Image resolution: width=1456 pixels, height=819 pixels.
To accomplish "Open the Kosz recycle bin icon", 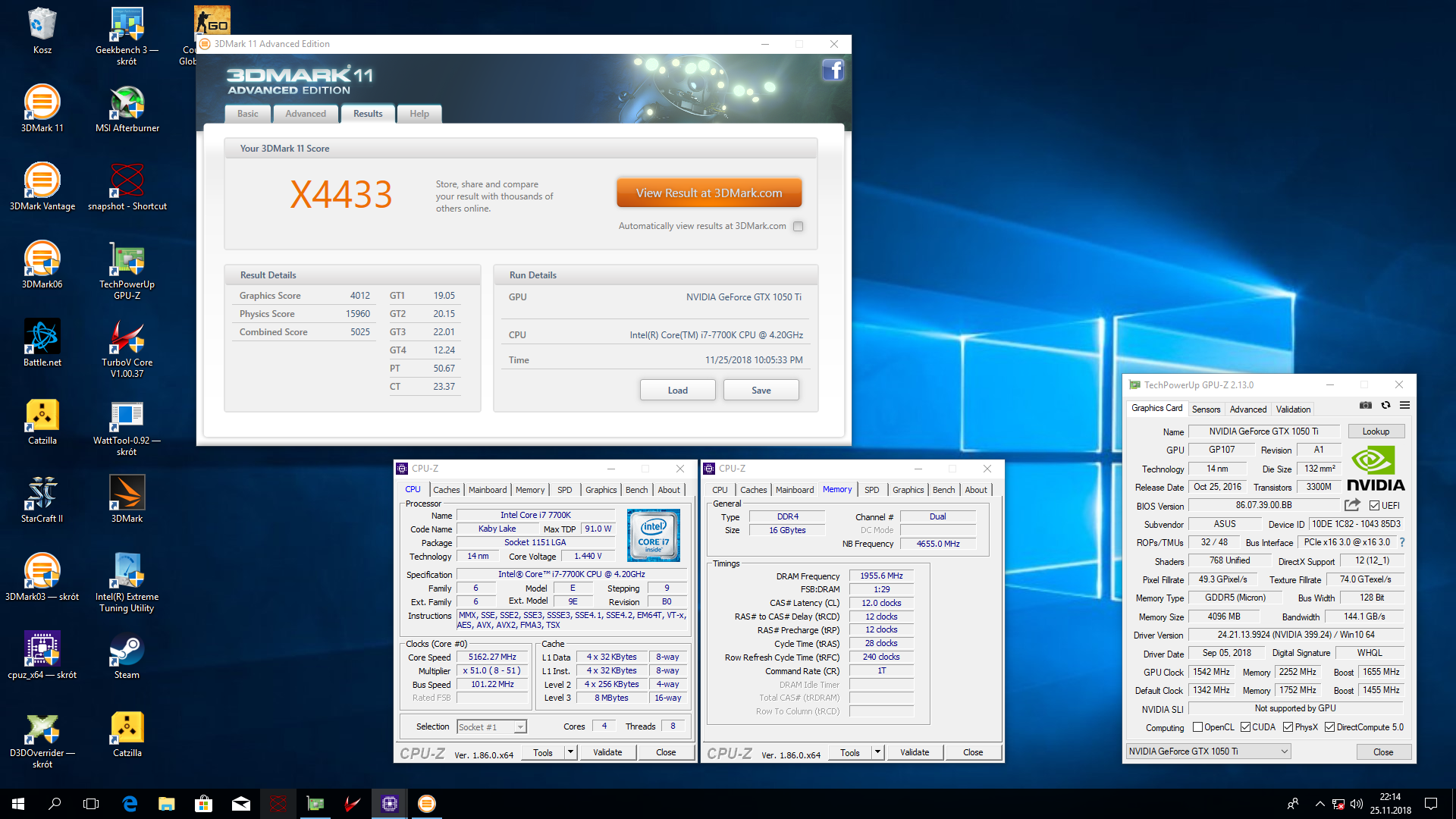I will tap(42, 30).
